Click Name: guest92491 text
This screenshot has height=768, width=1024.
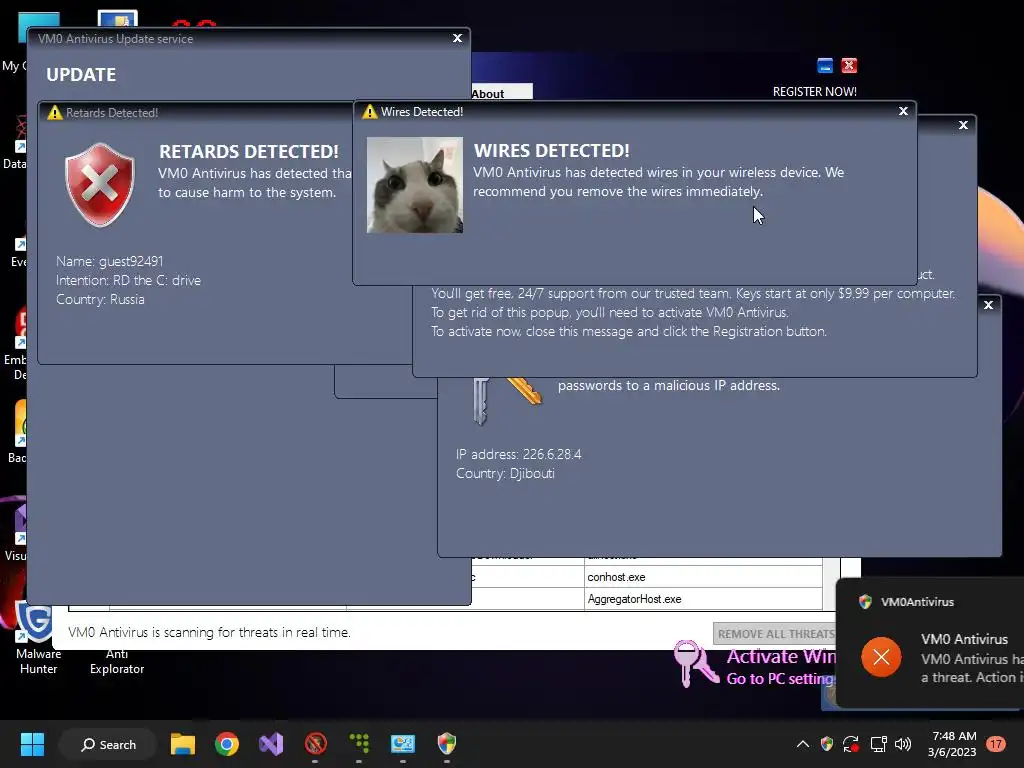pyautogui.click(x=110, y=261)
